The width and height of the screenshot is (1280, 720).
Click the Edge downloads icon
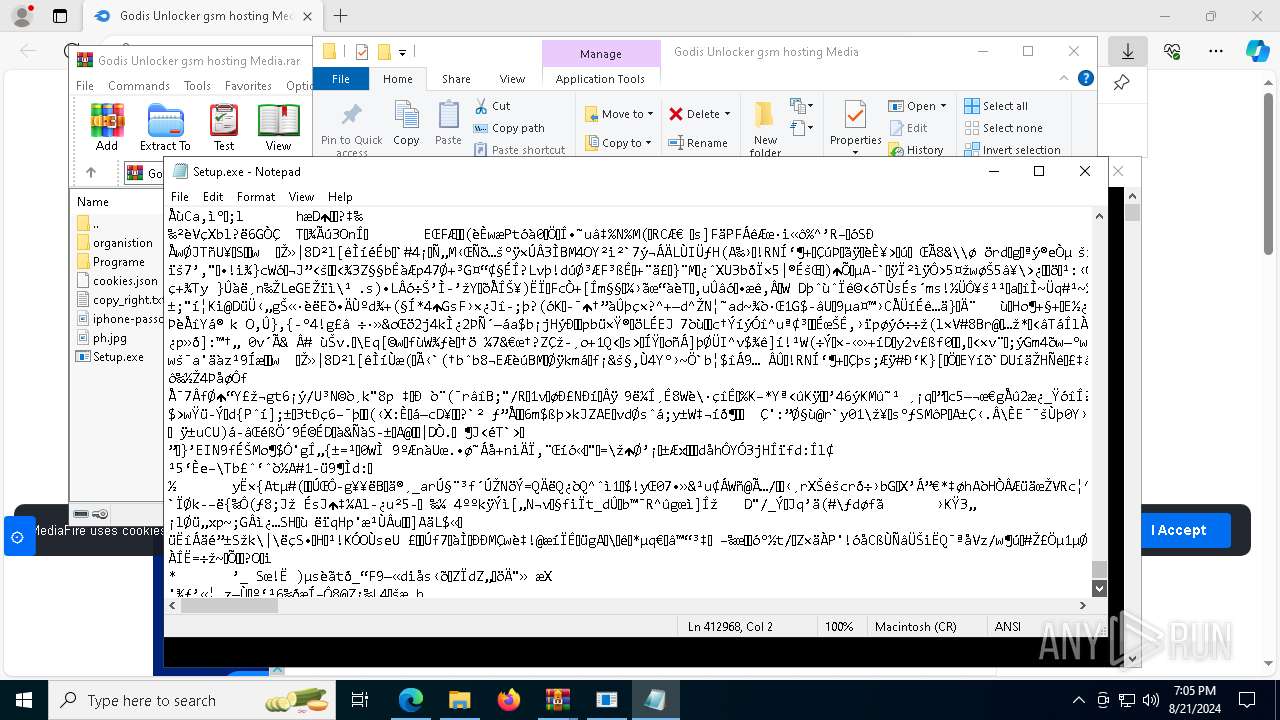(x=1127, y=51)
